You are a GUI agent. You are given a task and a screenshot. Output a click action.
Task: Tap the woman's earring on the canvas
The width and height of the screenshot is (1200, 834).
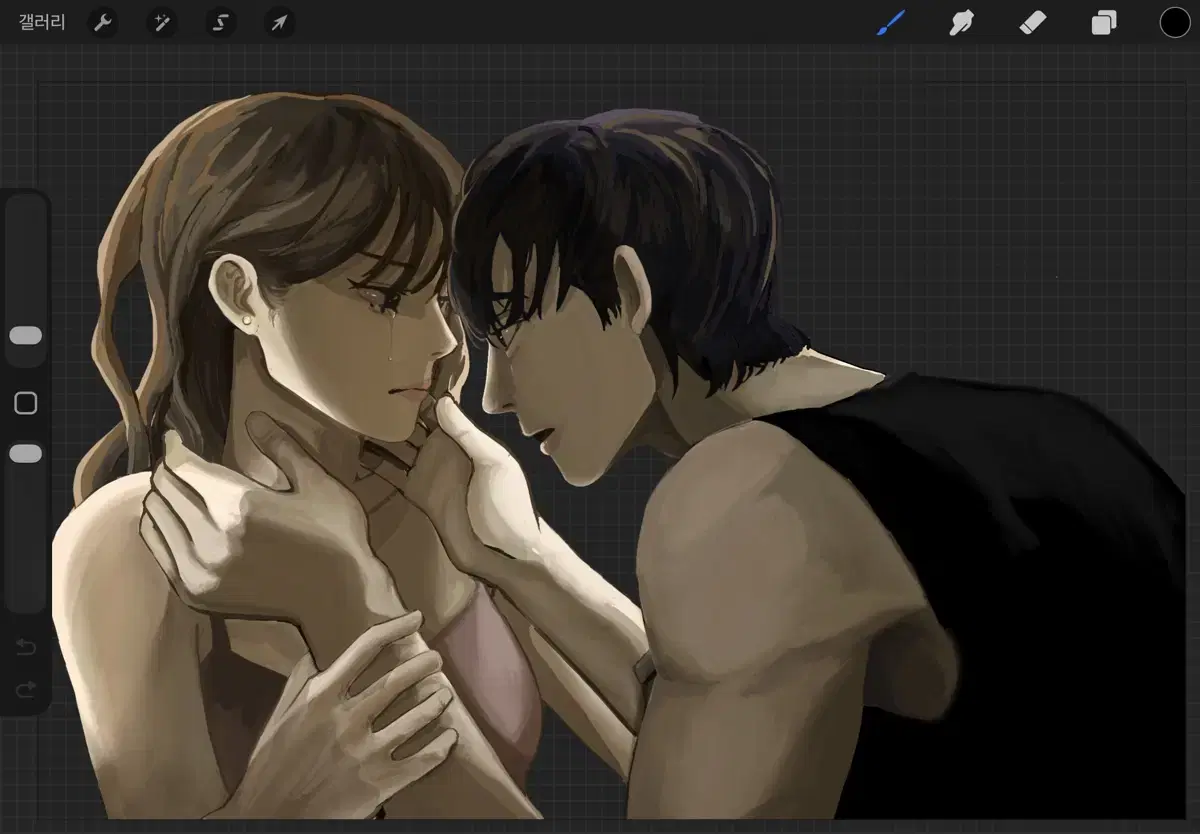[246, 319]
